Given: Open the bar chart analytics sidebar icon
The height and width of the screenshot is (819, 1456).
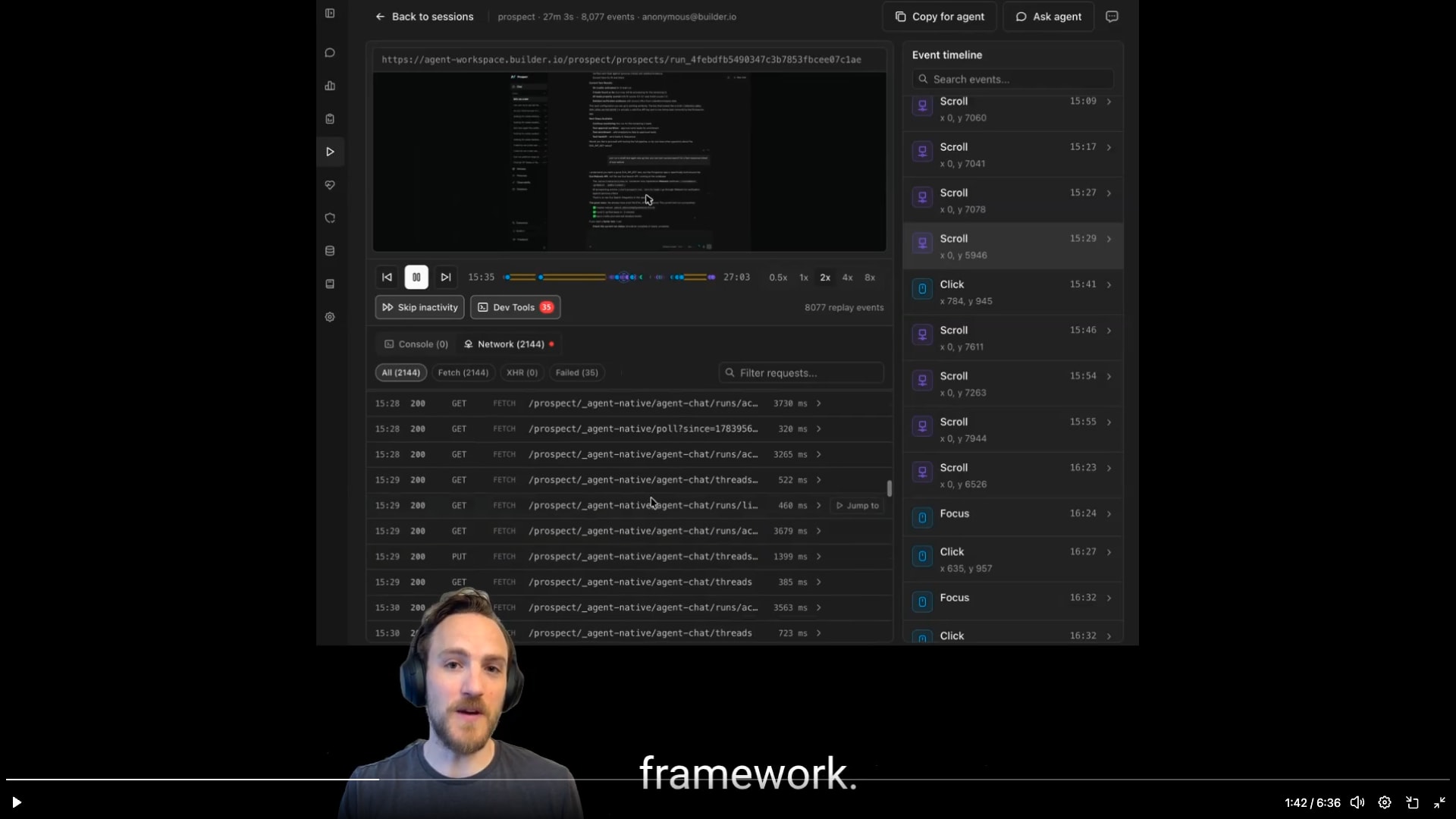Looking at the screenshot, I should [330, 86].
